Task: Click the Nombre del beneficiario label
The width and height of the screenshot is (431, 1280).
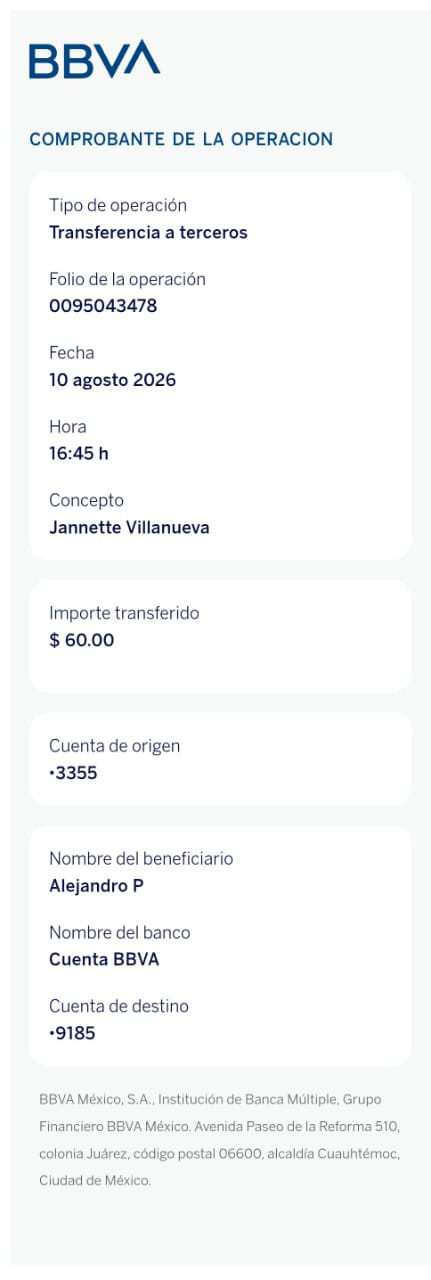Action: pos(141,859)
